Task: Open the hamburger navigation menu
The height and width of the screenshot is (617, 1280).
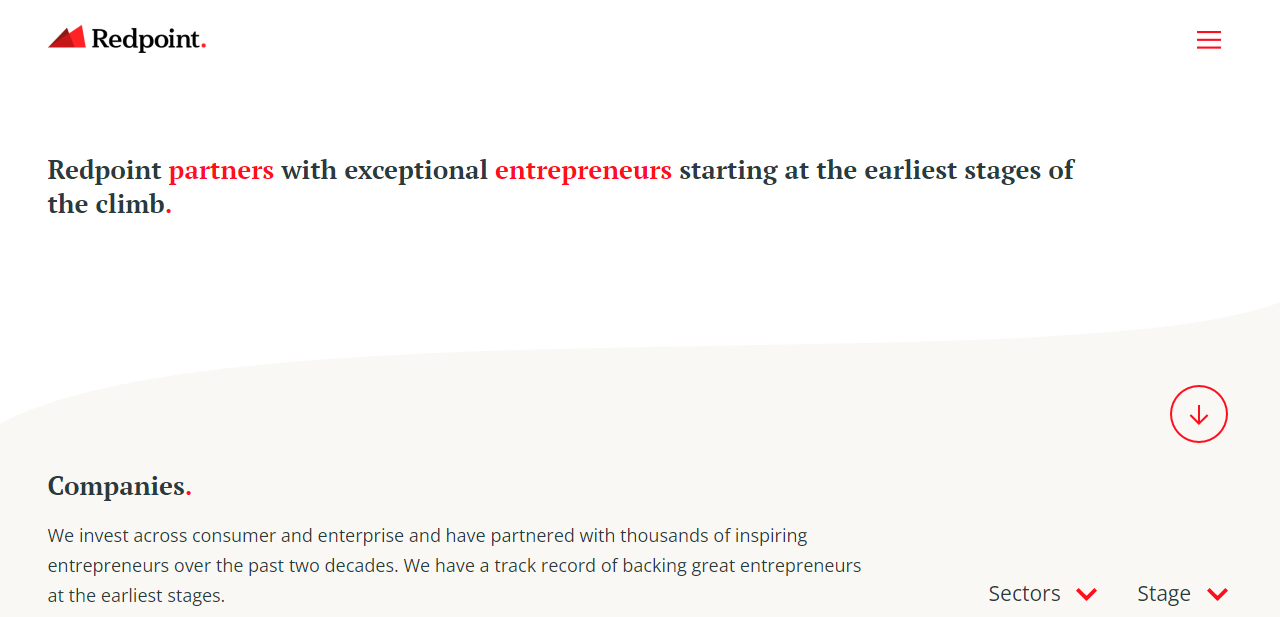Action: coord(1208,40)
